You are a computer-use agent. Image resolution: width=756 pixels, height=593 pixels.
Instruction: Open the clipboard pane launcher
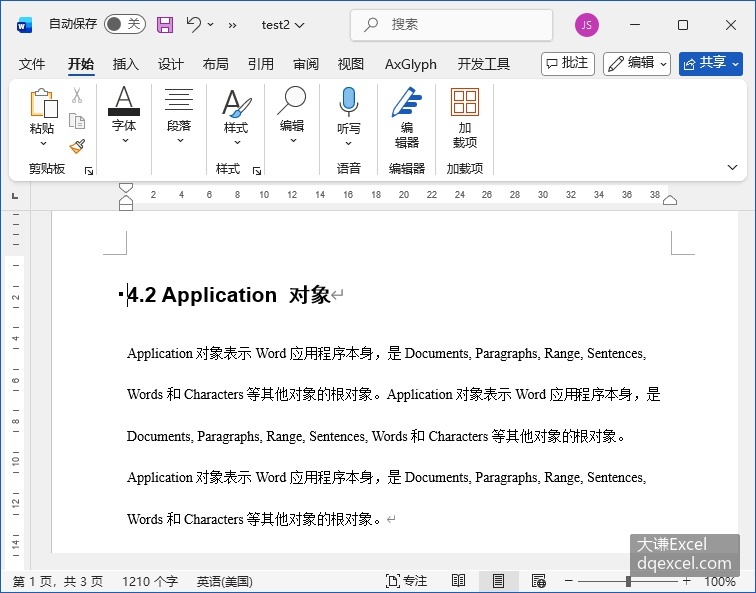(89, 171)
